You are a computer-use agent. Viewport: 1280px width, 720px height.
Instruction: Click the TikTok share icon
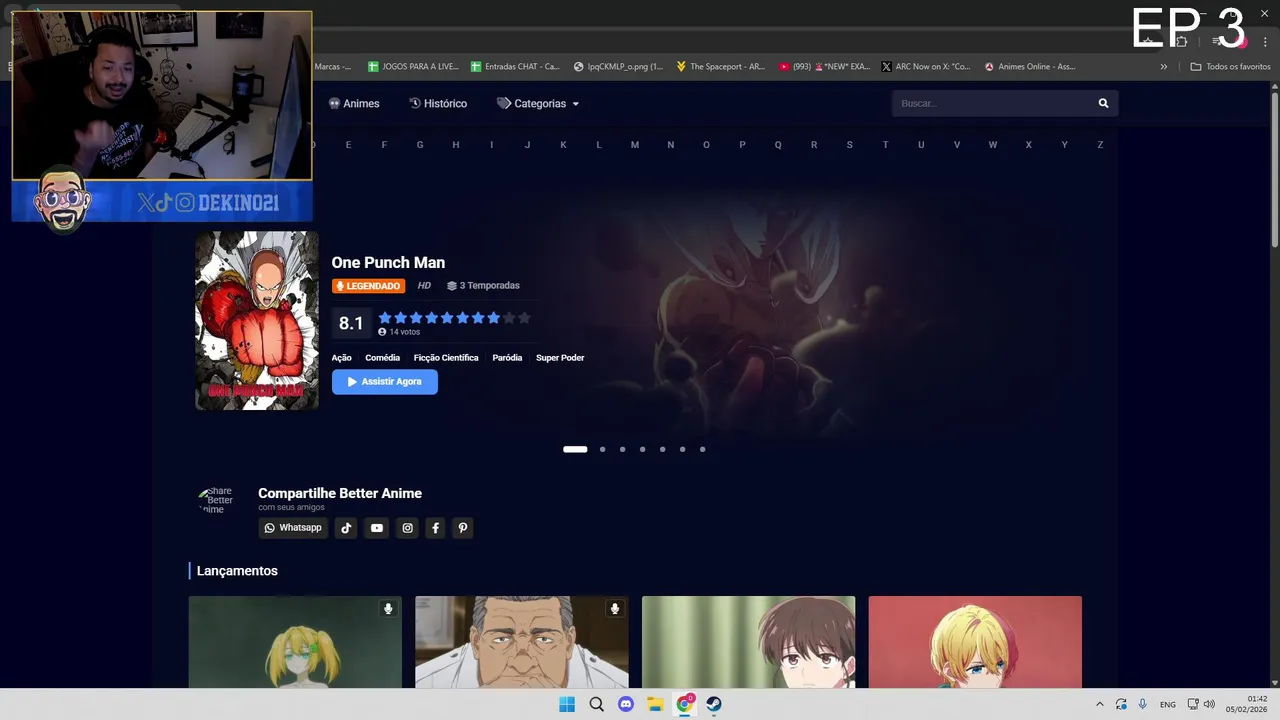point(346,528)
